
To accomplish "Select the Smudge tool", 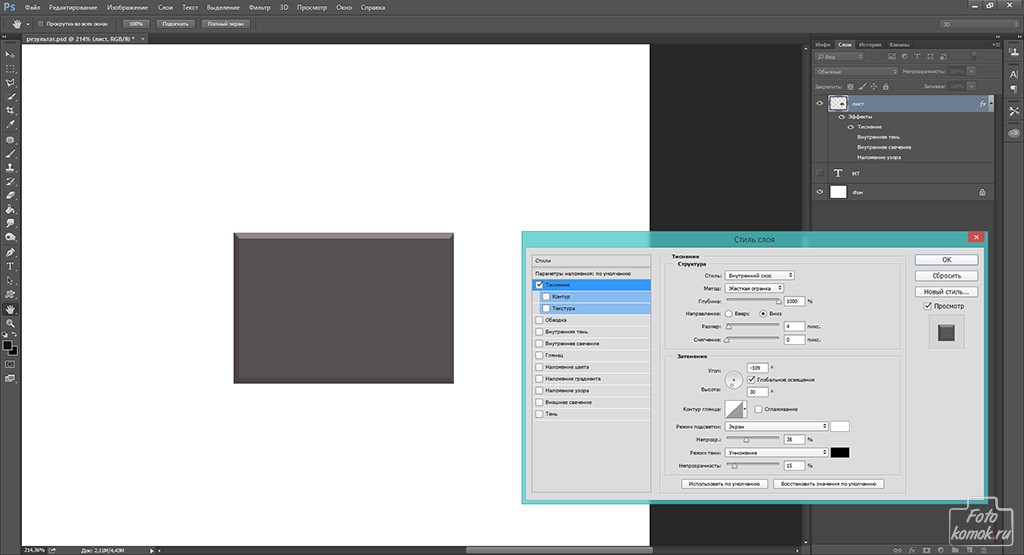I will click(10, 223).
